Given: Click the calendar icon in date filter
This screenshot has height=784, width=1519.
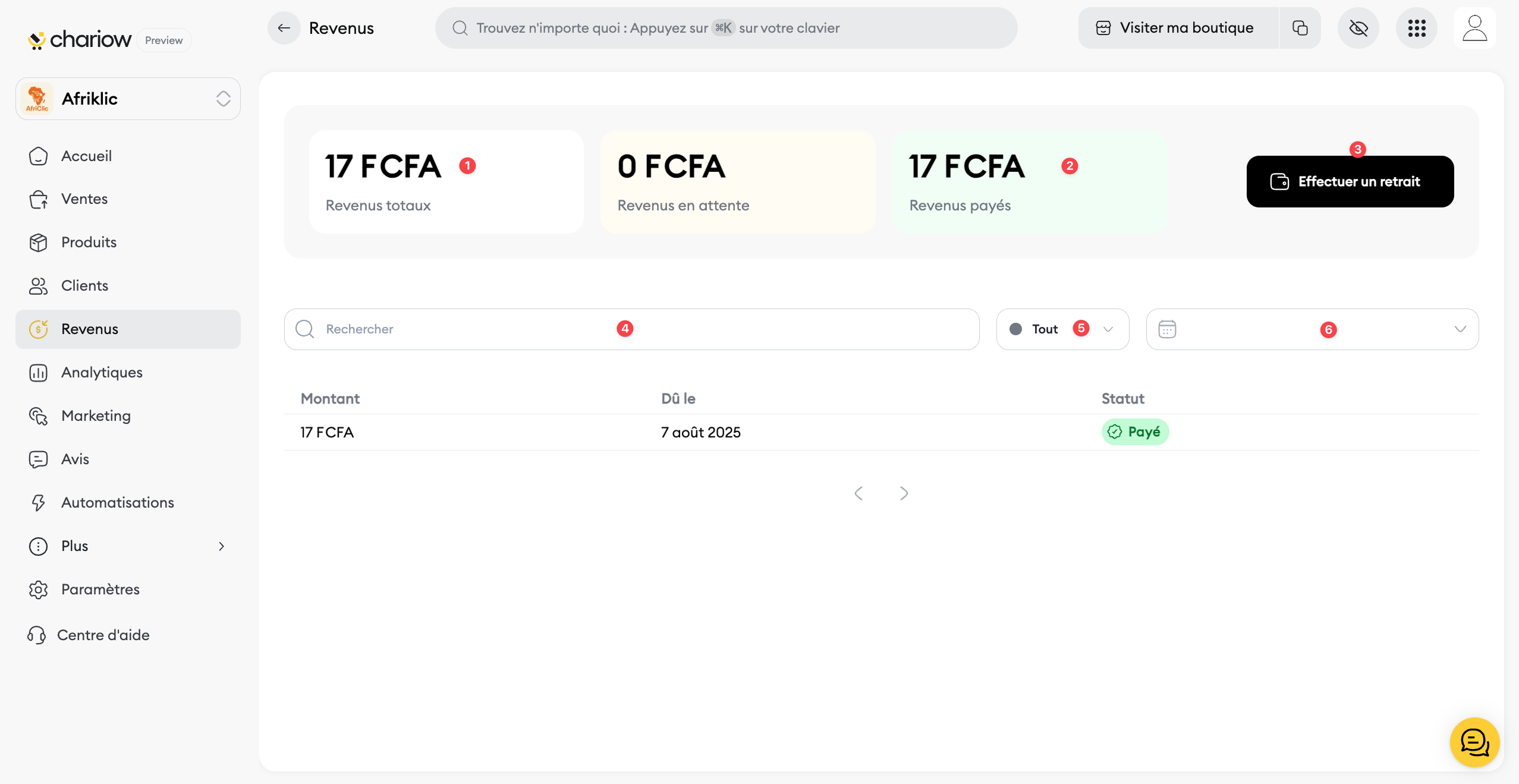Looking at the screenshot, I should (x=1167, y=329).
